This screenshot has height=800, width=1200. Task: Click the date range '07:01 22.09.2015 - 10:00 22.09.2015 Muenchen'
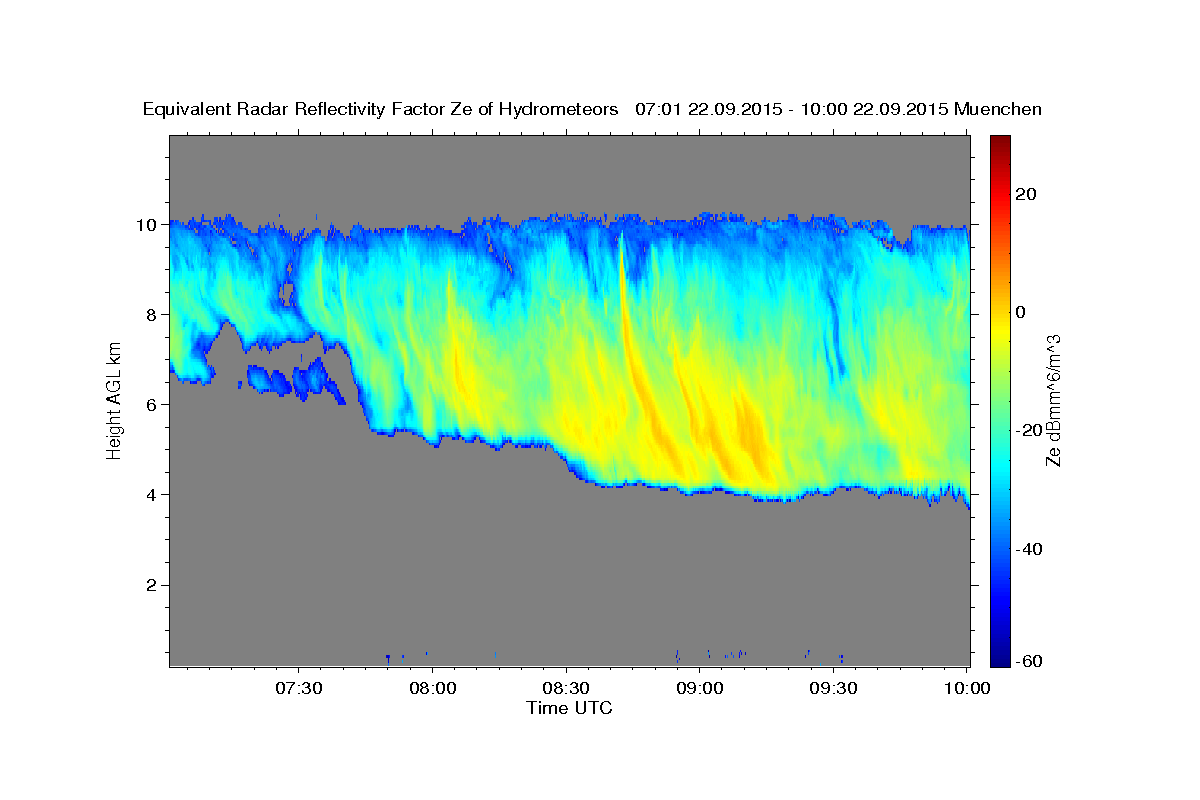839,109
